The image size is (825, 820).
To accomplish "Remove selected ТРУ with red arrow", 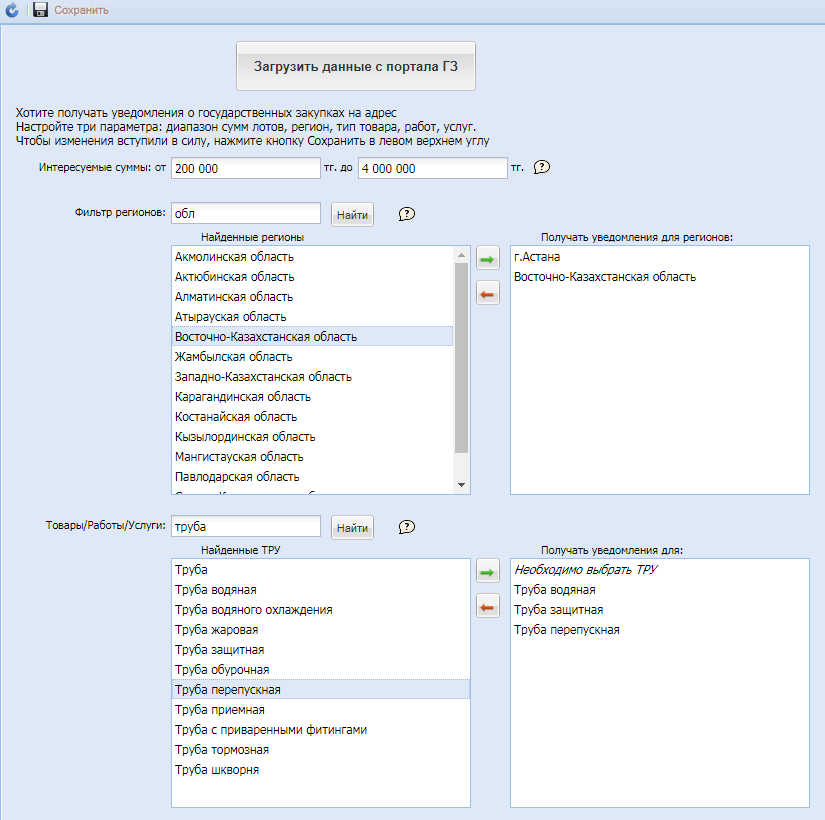I will (488, 607).
